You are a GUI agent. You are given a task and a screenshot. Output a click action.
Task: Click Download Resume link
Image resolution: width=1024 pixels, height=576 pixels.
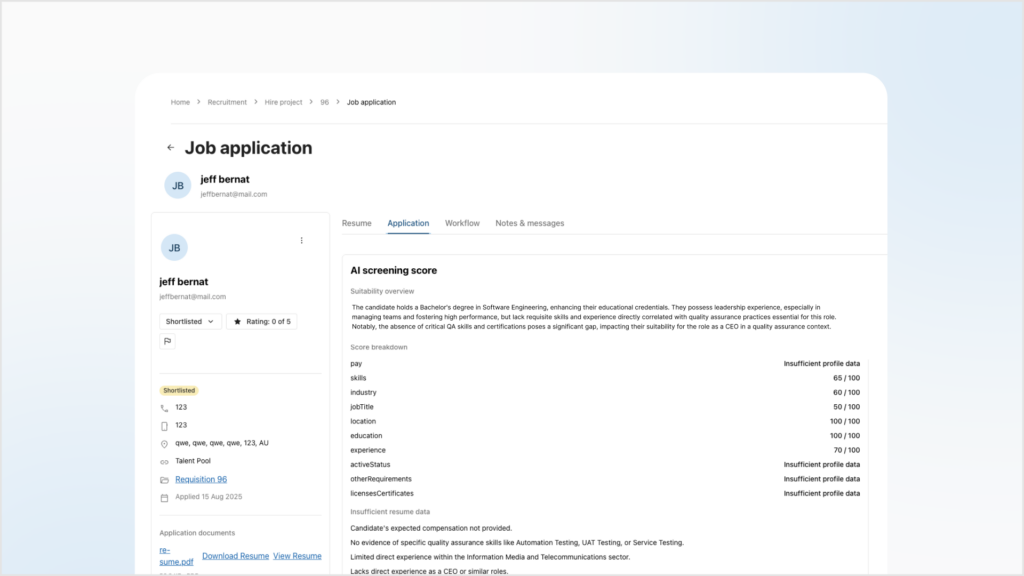point(236,556)
